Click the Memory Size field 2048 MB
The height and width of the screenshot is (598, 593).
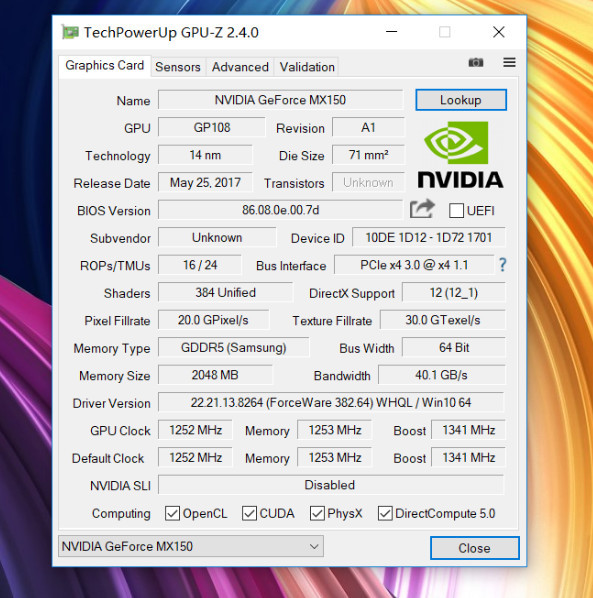pos(215,375)
